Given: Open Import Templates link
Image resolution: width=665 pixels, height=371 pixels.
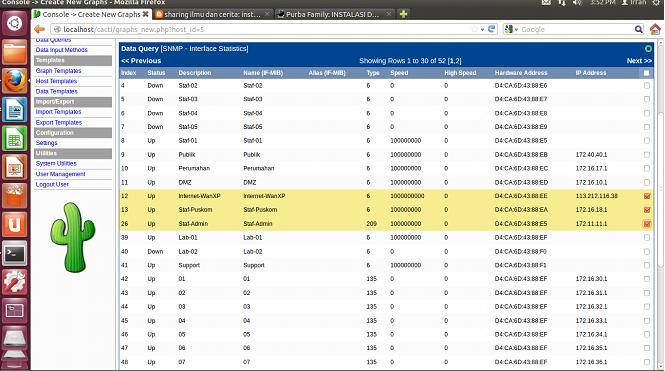Looking at the screenshot, I should click(x=59, y=112).
